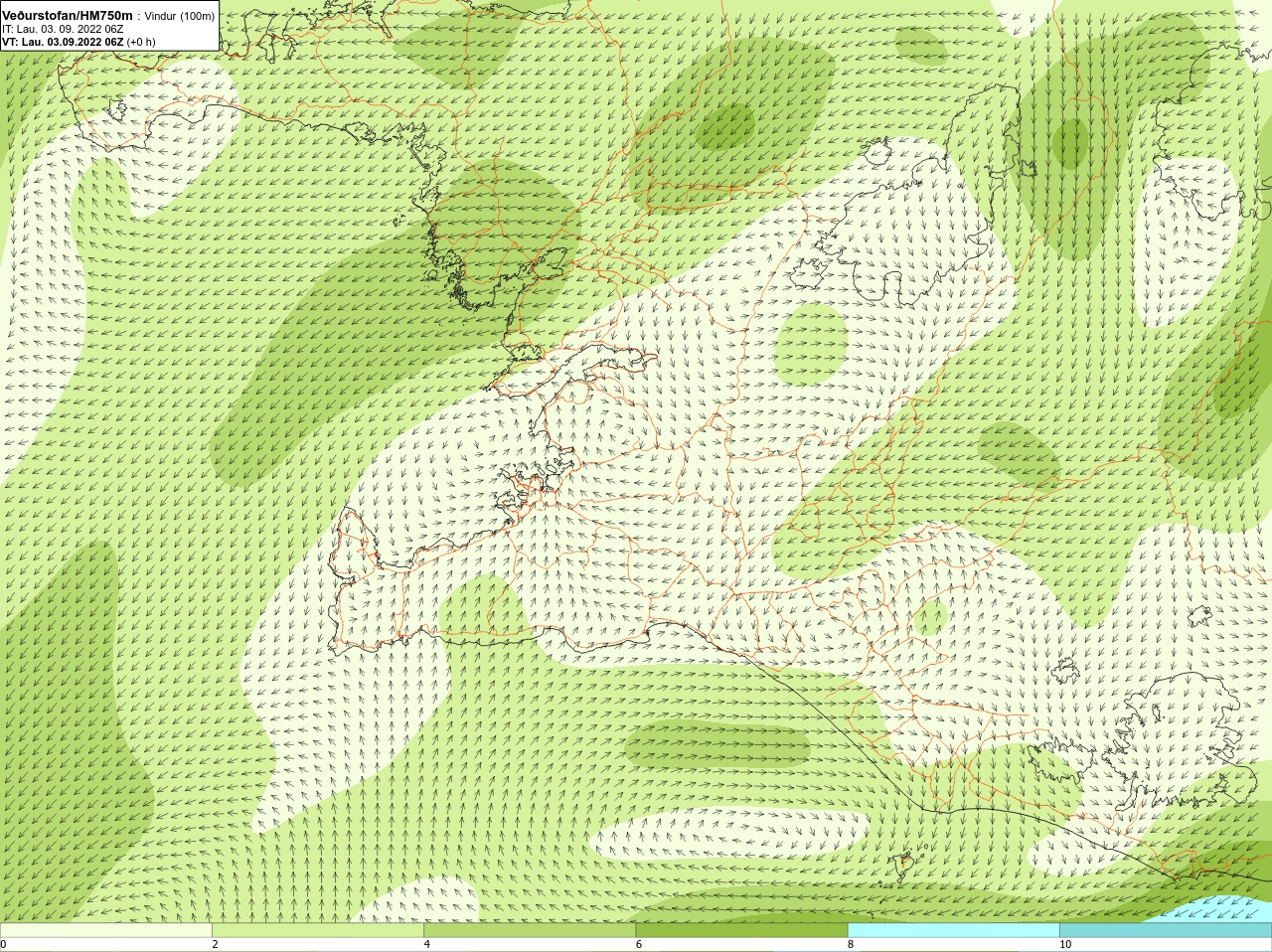Click the legend scale label '6'
Viewport: 1272px width, 952px height.
click(x=639, y=944)
